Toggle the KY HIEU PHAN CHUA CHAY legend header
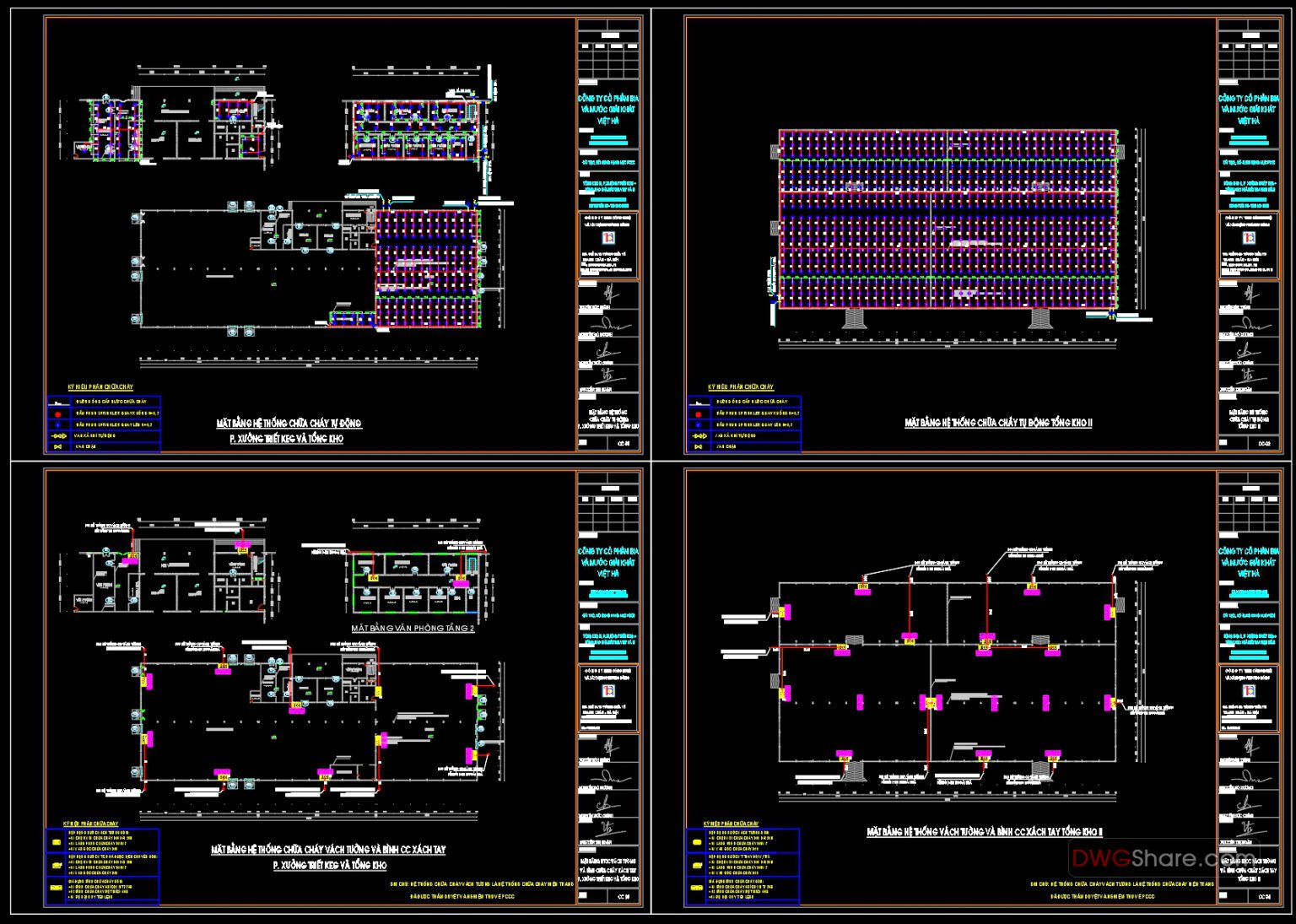The width and height of the screenshot is (1296, 924). pyautogui.click(x=100, y=386)
